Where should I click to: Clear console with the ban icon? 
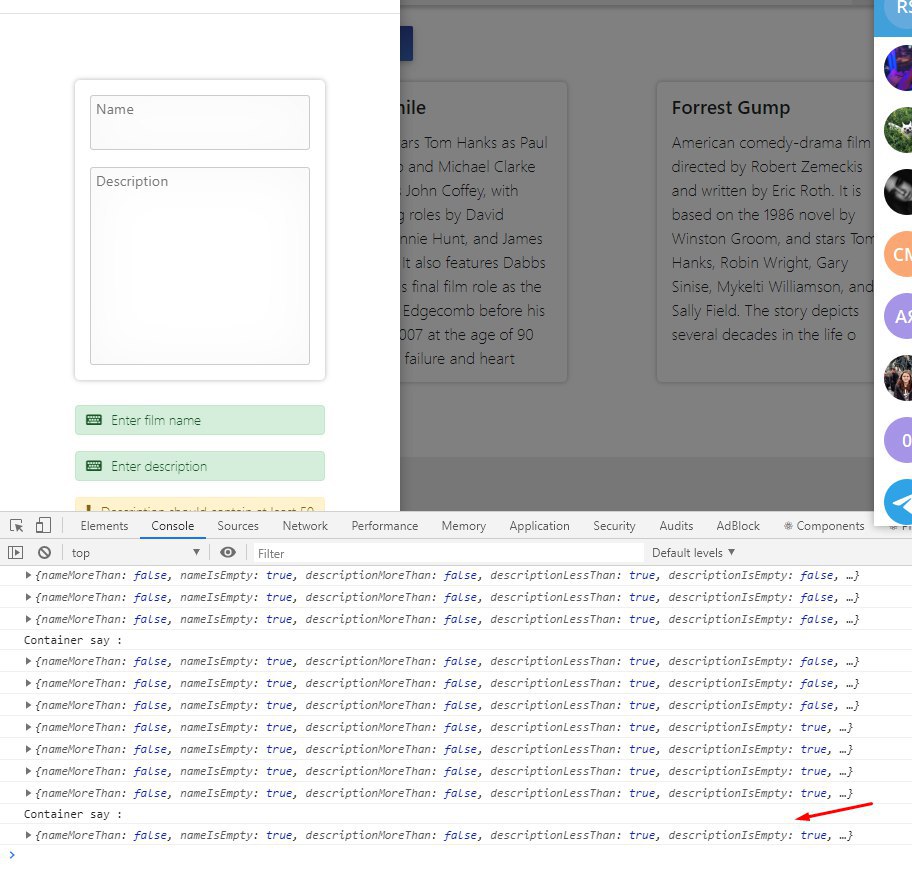point(44,552)
